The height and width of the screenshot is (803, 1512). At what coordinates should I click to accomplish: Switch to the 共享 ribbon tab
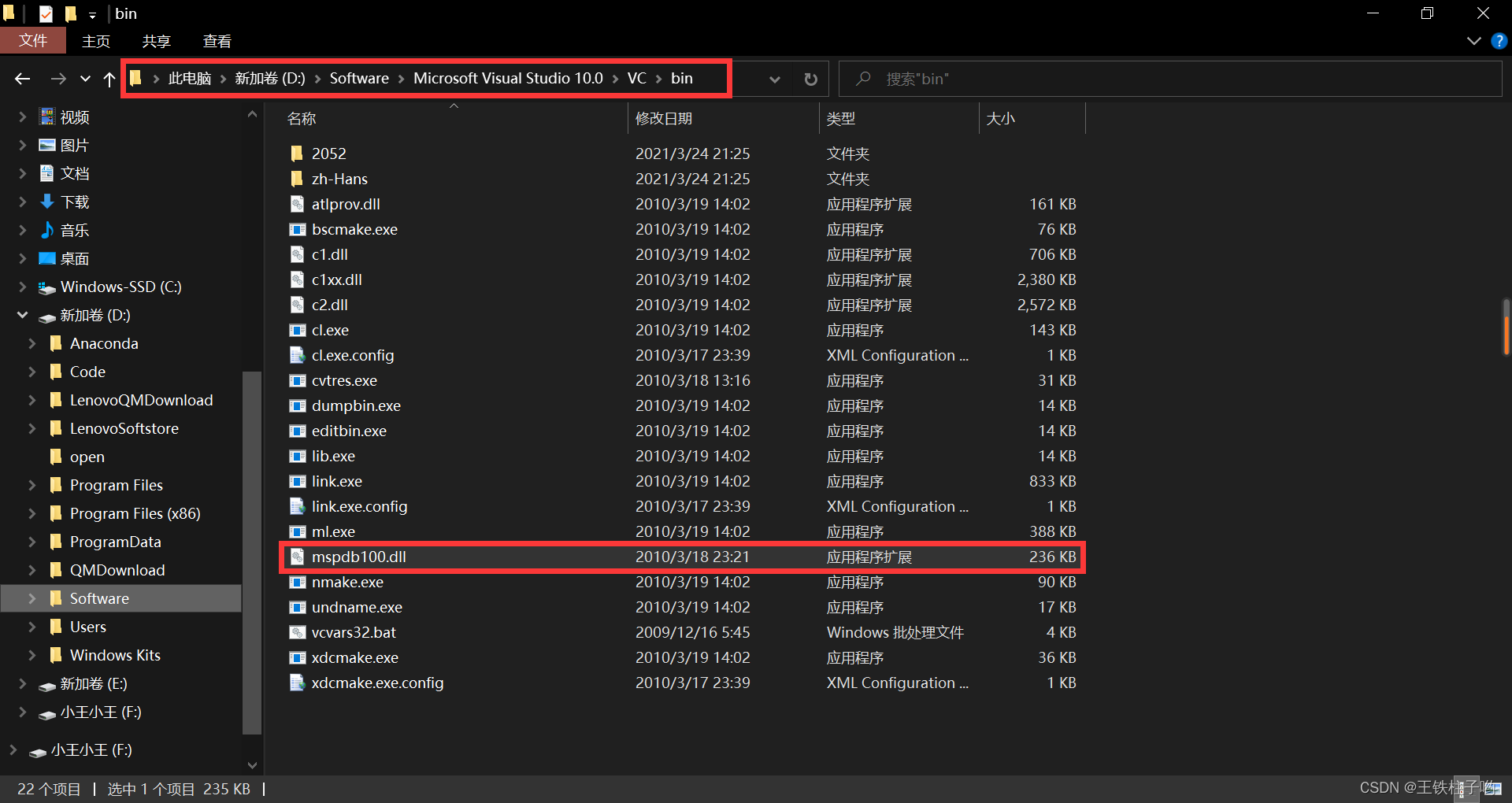[157, 41]
